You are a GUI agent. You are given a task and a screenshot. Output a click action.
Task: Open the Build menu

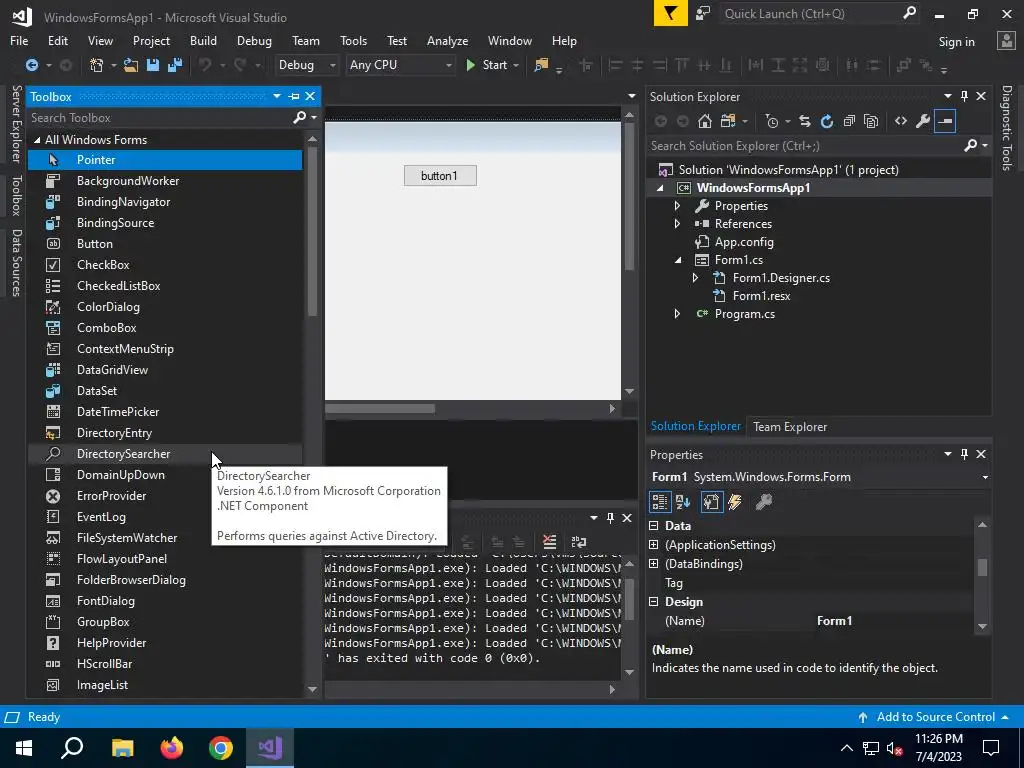pyautogui.click(x=203, y=40)
